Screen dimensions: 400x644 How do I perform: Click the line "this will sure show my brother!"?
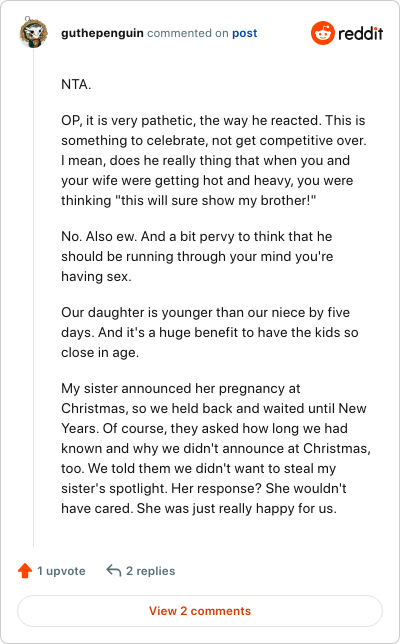(189, 200)
